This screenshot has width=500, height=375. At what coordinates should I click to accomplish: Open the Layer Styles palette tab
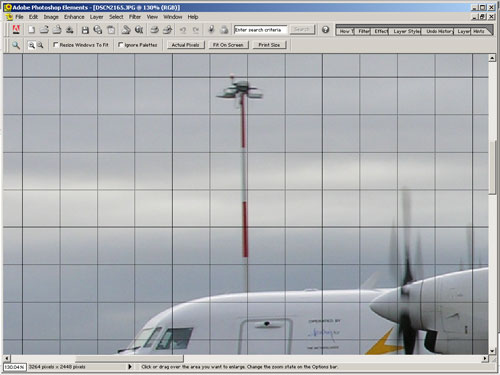coord(406,31)
